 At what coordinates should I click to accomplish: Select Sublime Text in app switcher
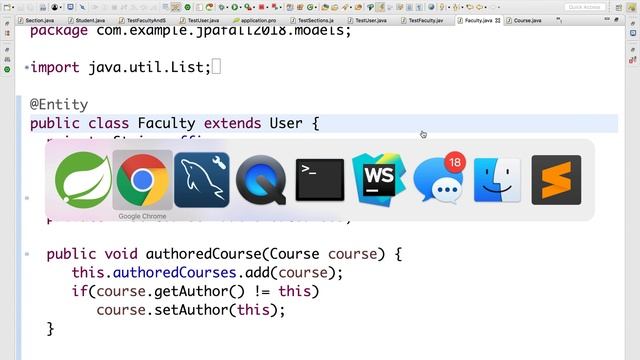coord(556,180)
